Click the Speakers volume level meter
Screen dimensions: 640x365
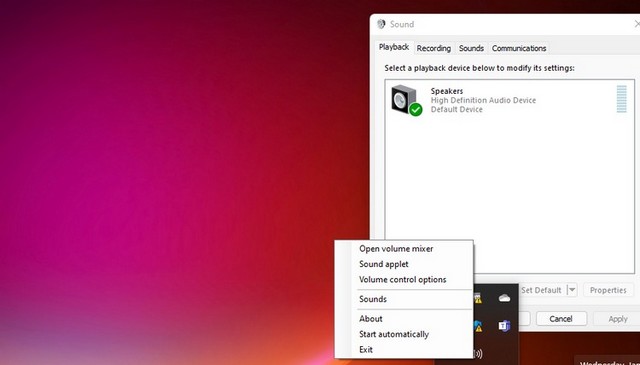621,98
